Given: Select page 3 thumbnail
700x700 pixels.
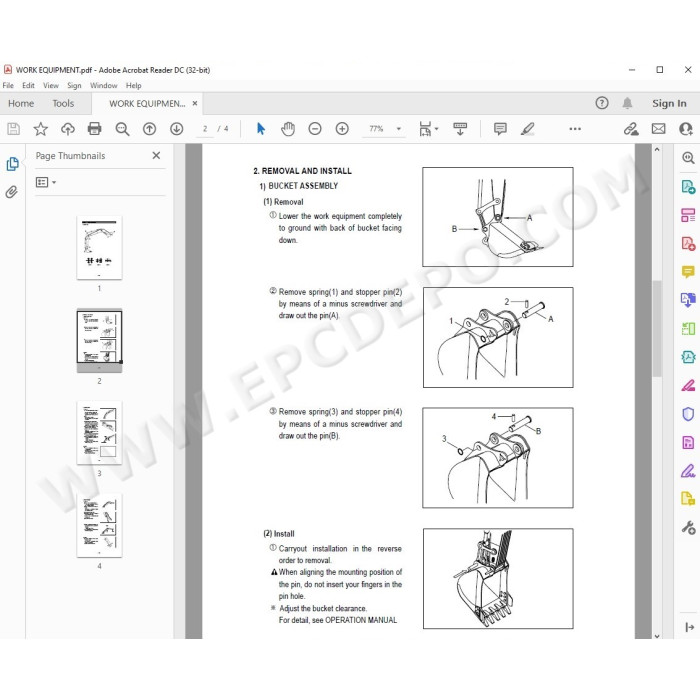Looking at the screenshot, I should click(99, 433).
